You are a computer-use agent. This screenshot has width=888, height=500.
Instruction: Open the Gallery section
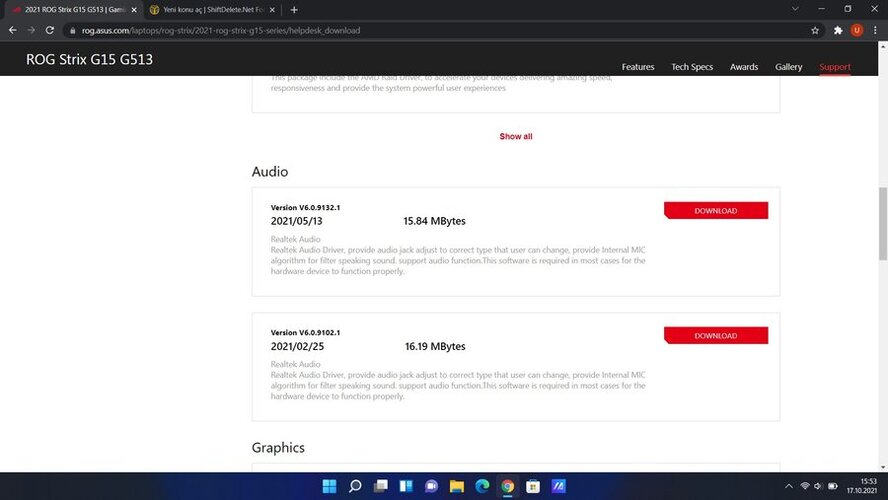(x=788, y=67)
